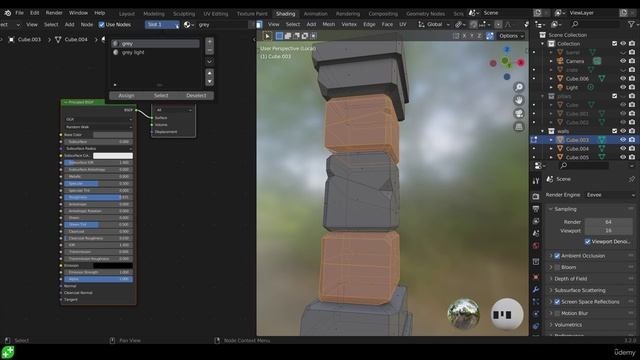
Task: Click the pan view hand icon
Action: click(x=519, y=100)
